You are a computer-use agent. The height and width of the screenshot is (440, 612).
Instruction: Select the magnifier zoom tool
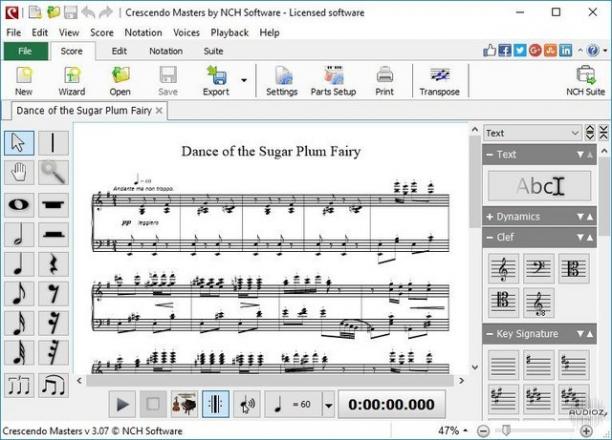[x=53, y=172]
